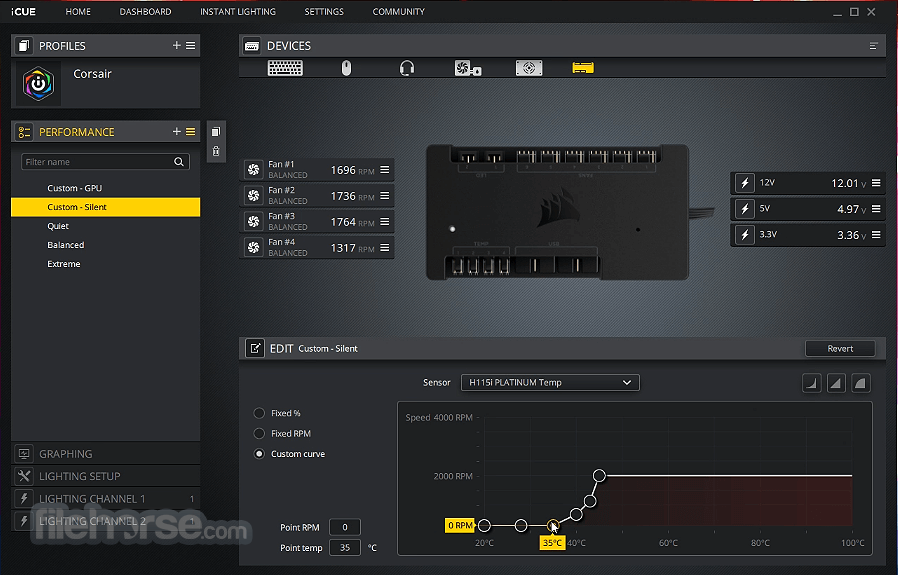898x575 pixels.
Task: Open the Devices panel menu icon
Action: point(873,46)
